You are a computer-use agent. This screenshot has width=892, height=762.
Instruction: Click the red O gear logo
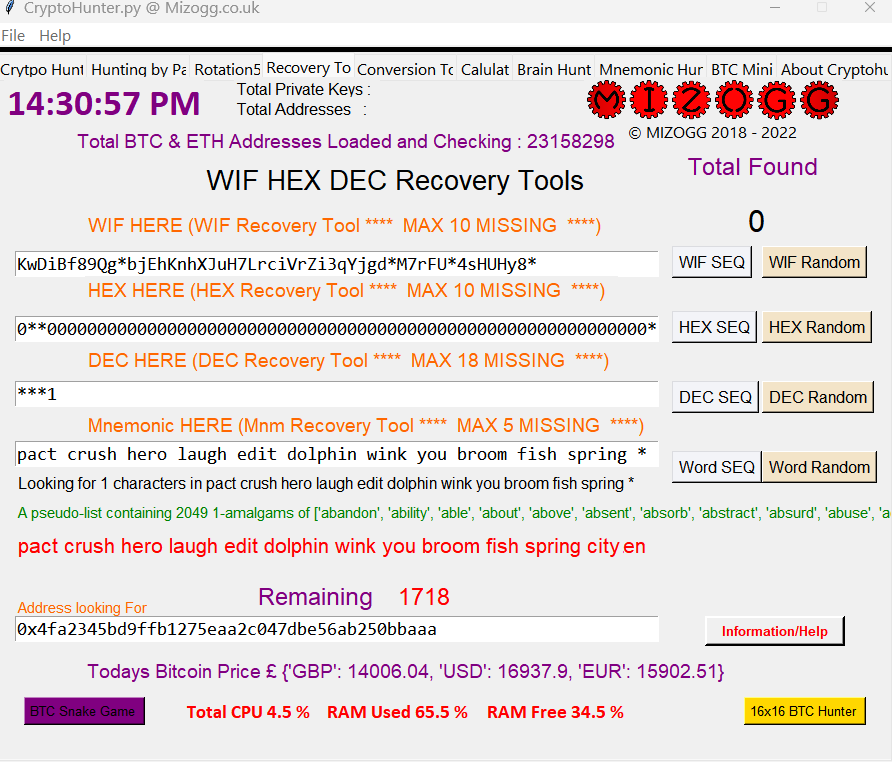(x=734, y=100)
